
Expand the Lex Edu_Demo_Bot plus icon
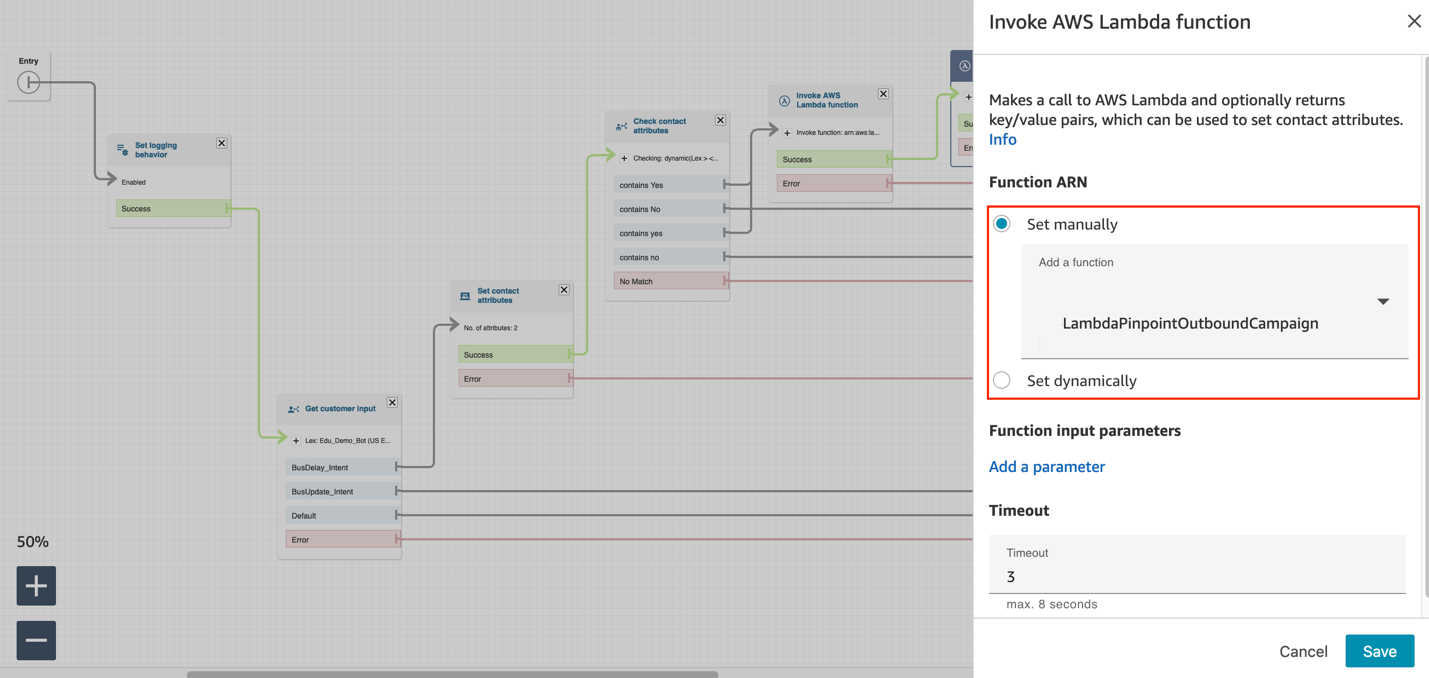(296, 441)
